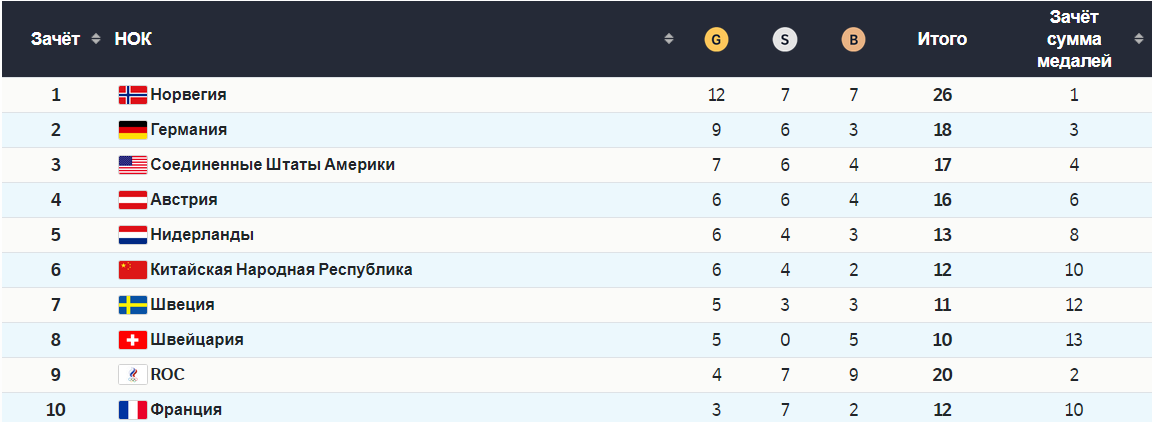The image size is (1152, 422).
Task: Click the Austria flag icon
Action: tap(132, 200)
